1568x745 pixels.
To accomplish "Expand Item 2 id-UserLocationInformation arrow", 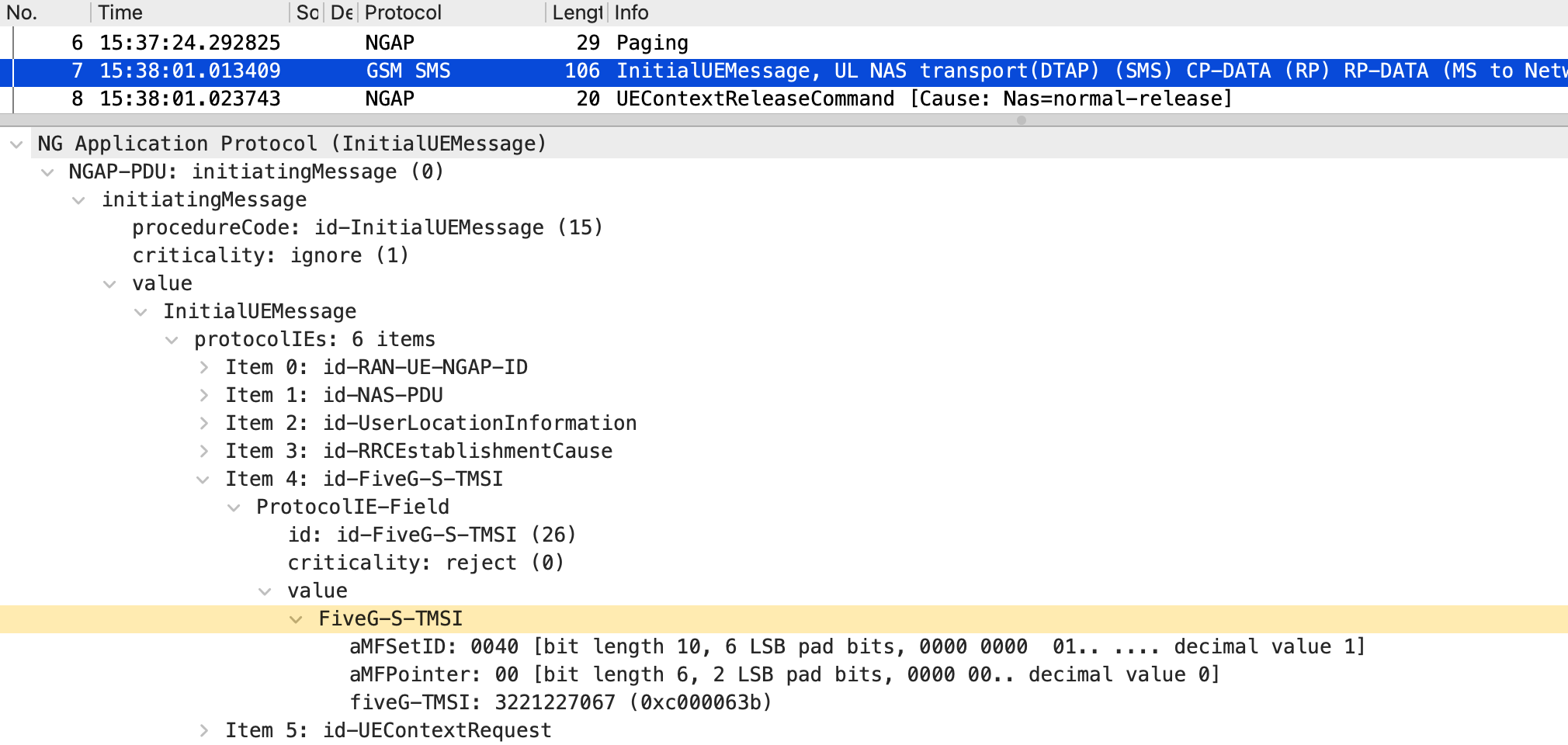I will coord(203,423).
